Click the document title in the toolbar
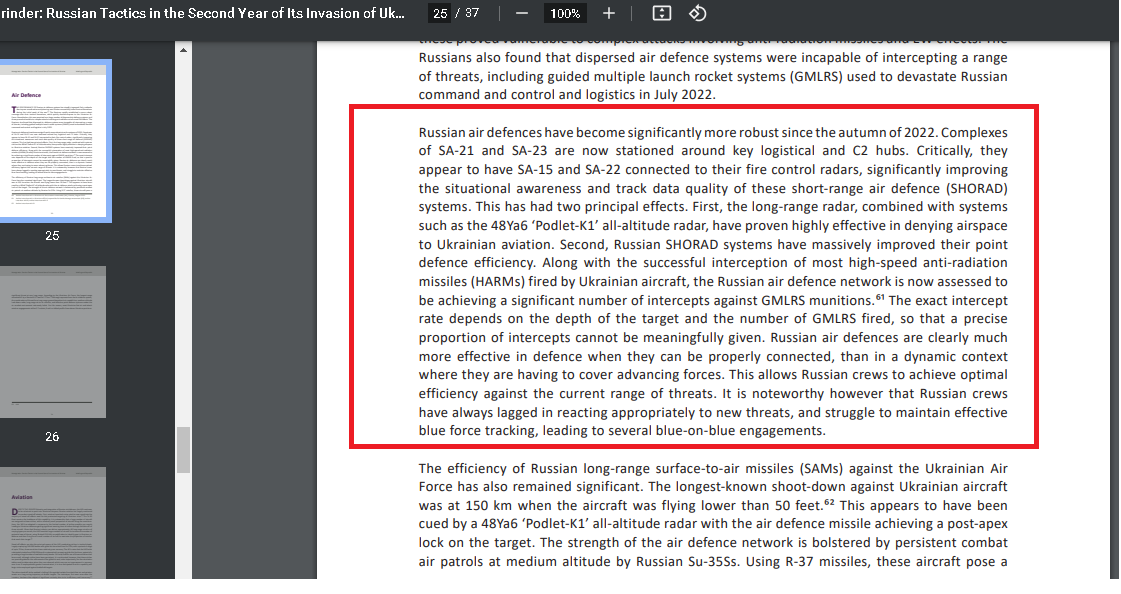The image size is (1121, 594). point(202,14)
